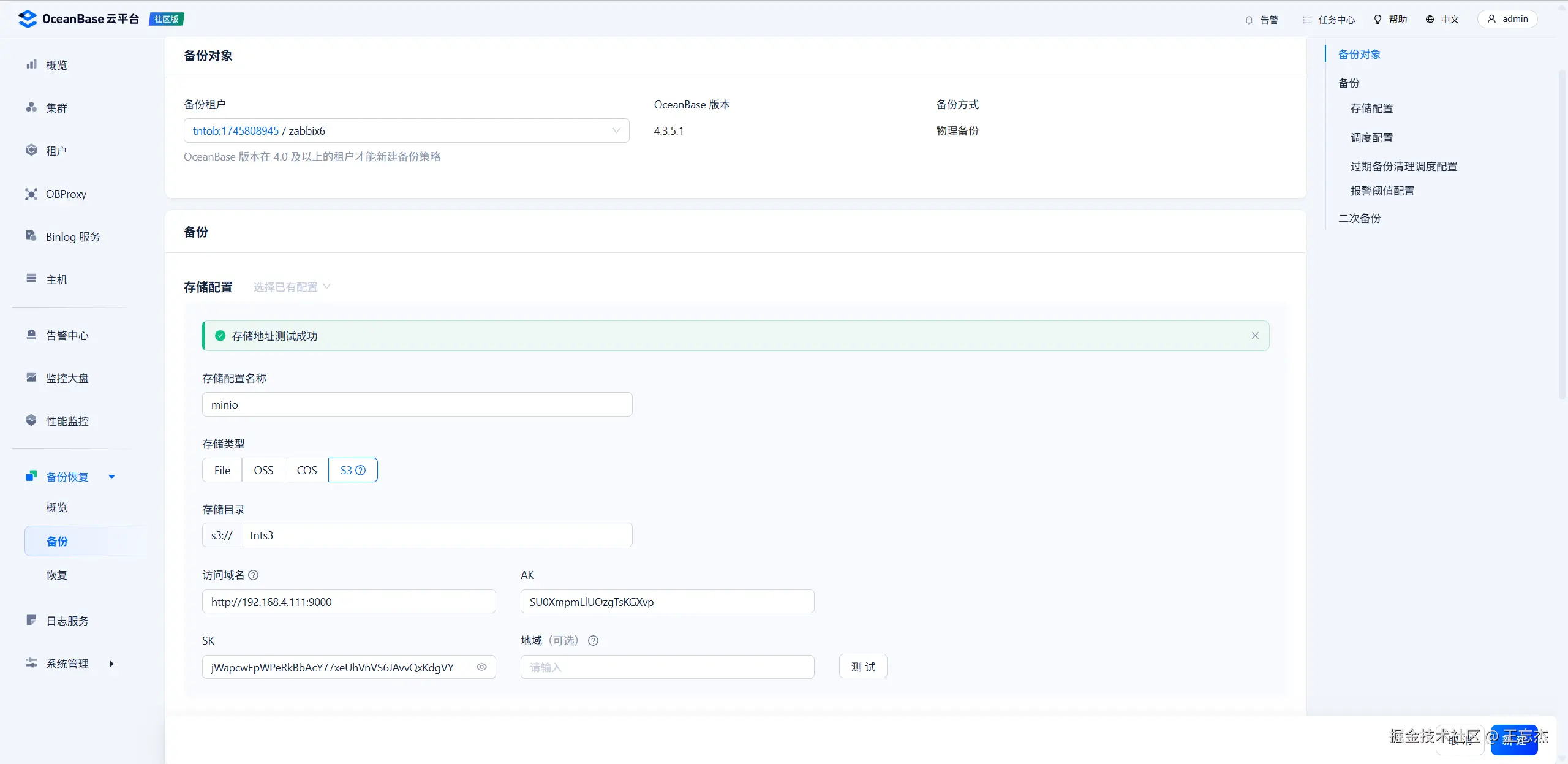Click the OBProxy sidebar icon
This screenshot has width=1568, height=764.
click(31, 194)
